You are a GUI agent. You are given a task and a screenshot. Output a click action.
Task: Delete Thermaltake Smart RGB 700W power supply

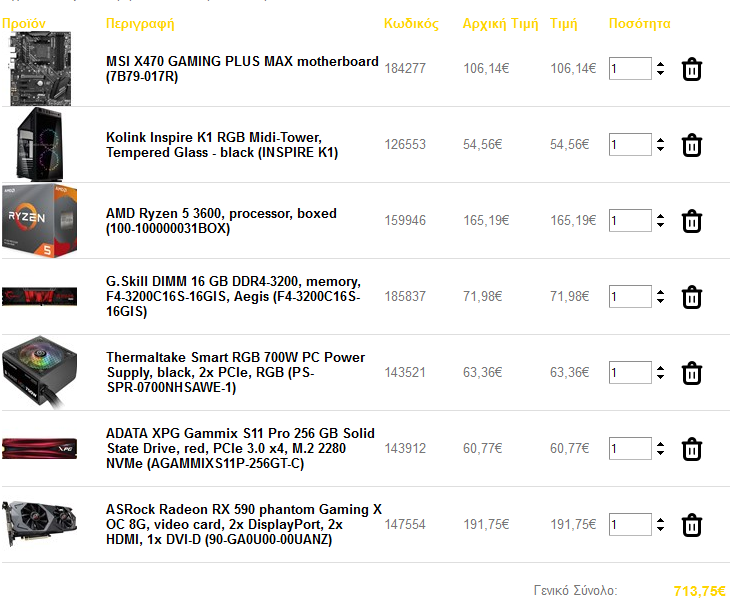[x=691, y=373]
